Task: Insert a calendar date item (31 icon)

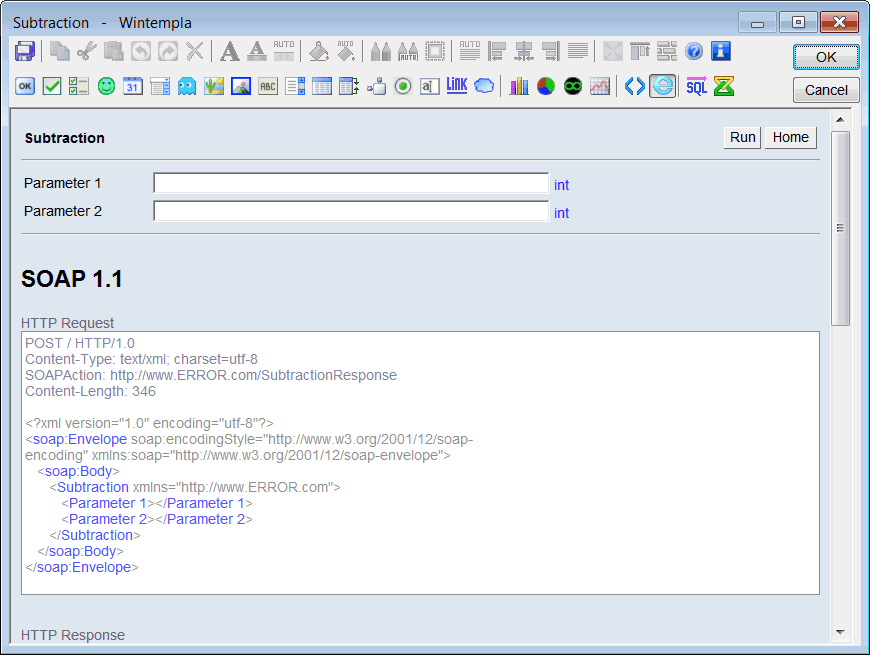Action: pos(133,87)
